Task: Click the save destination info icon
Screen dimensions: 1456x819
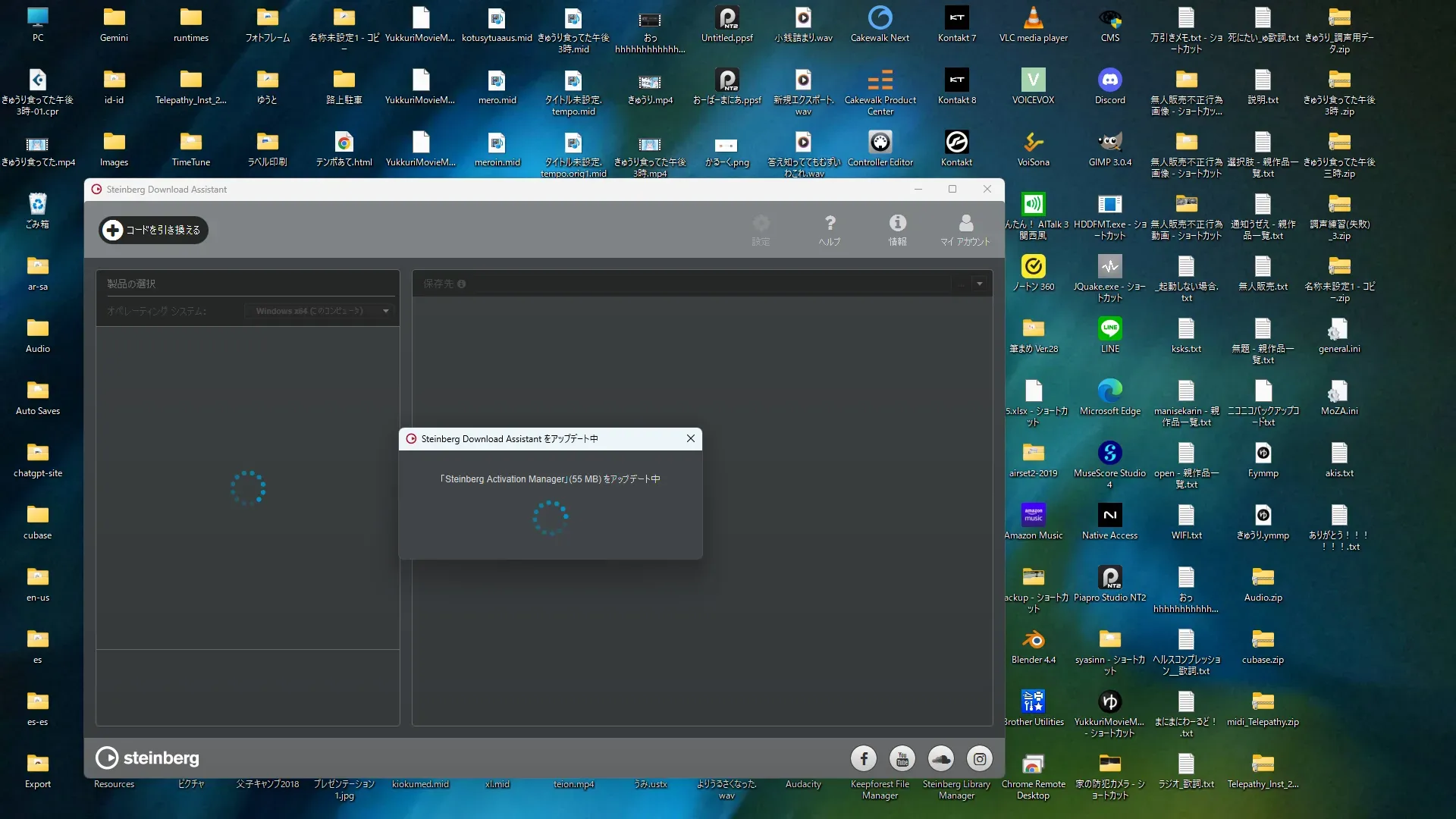Action: 462,284
